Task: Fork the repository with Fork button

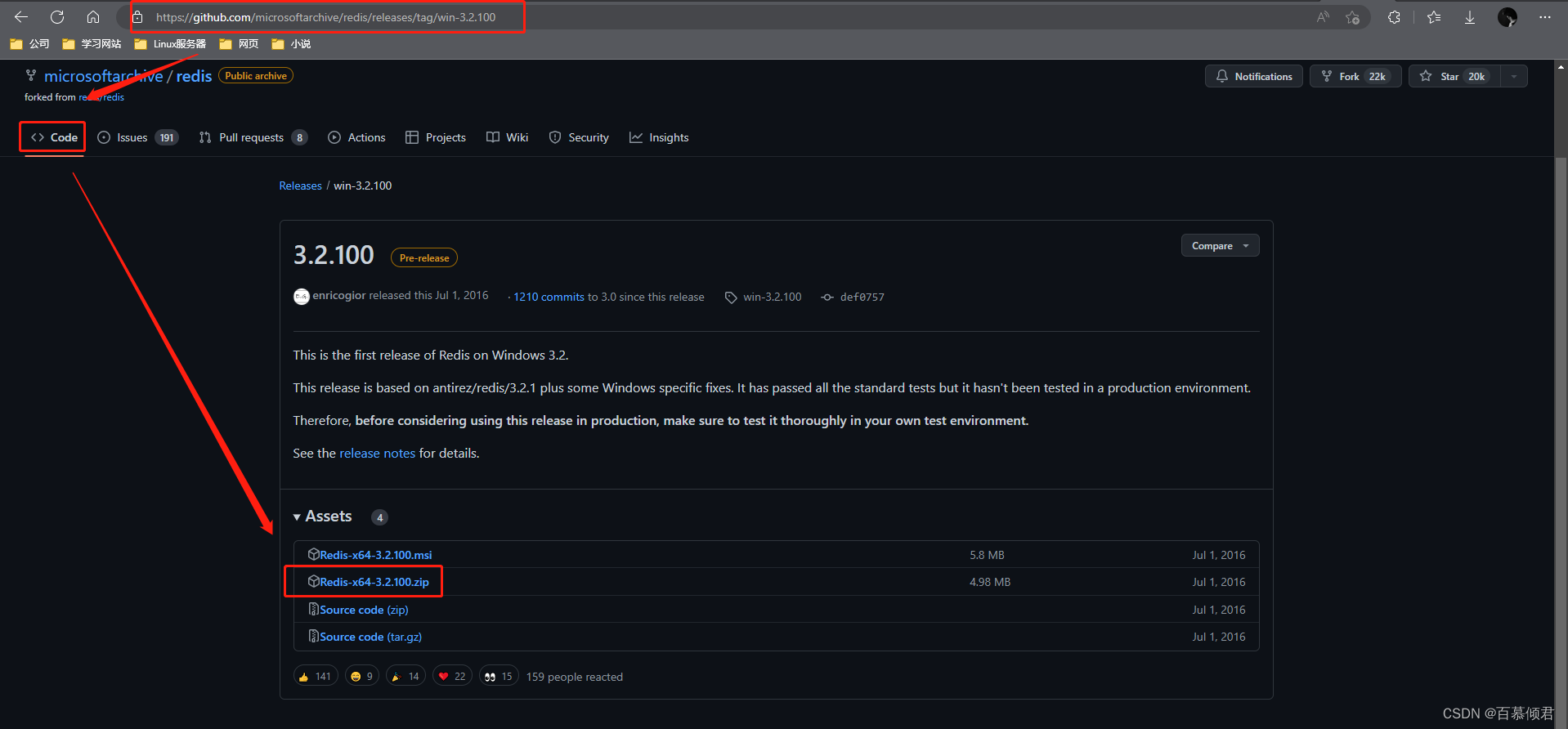Action: coord(1355,76)
